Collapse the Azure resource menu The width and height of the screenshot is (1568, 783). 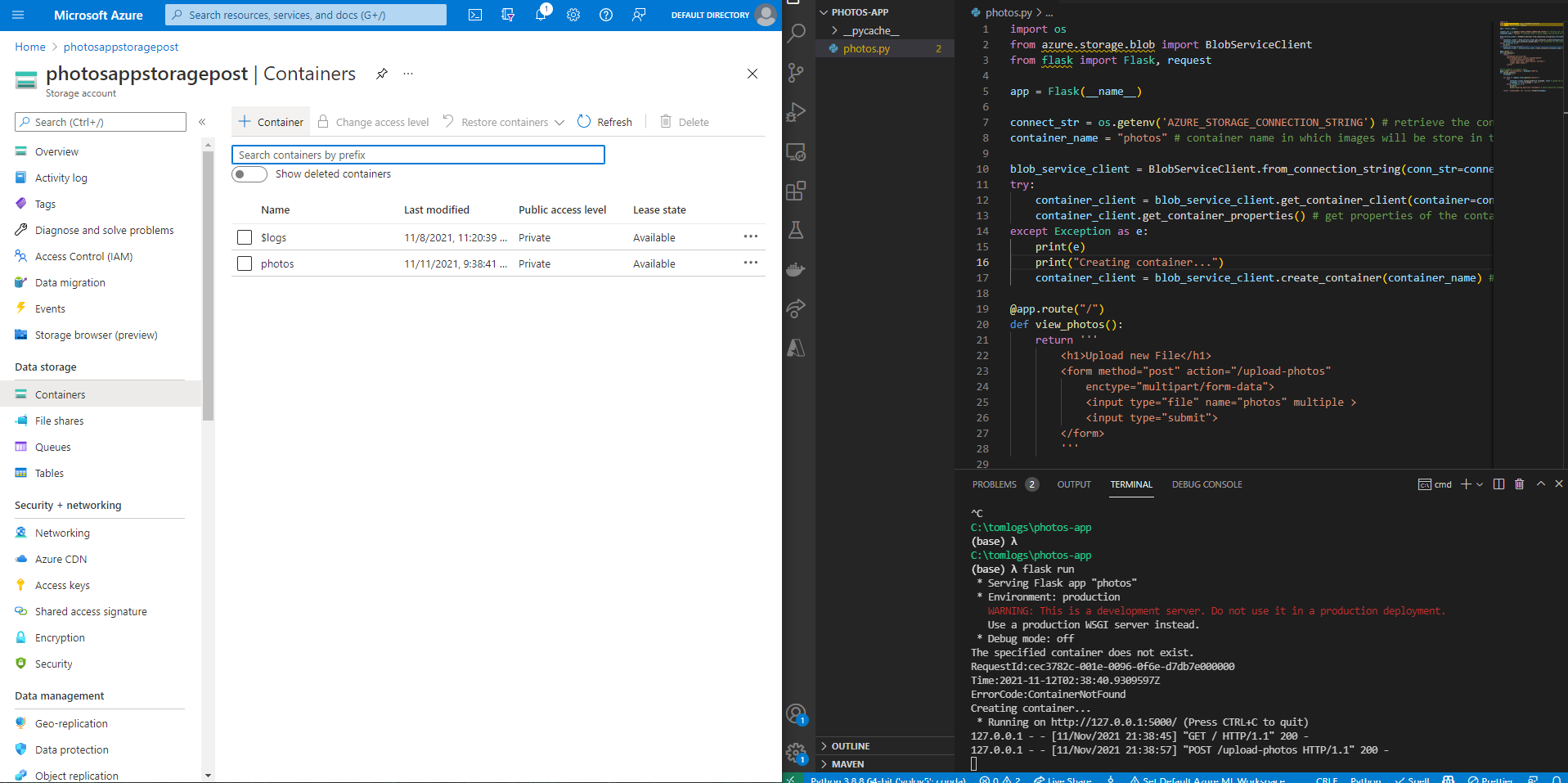click(x=202, y=122)
